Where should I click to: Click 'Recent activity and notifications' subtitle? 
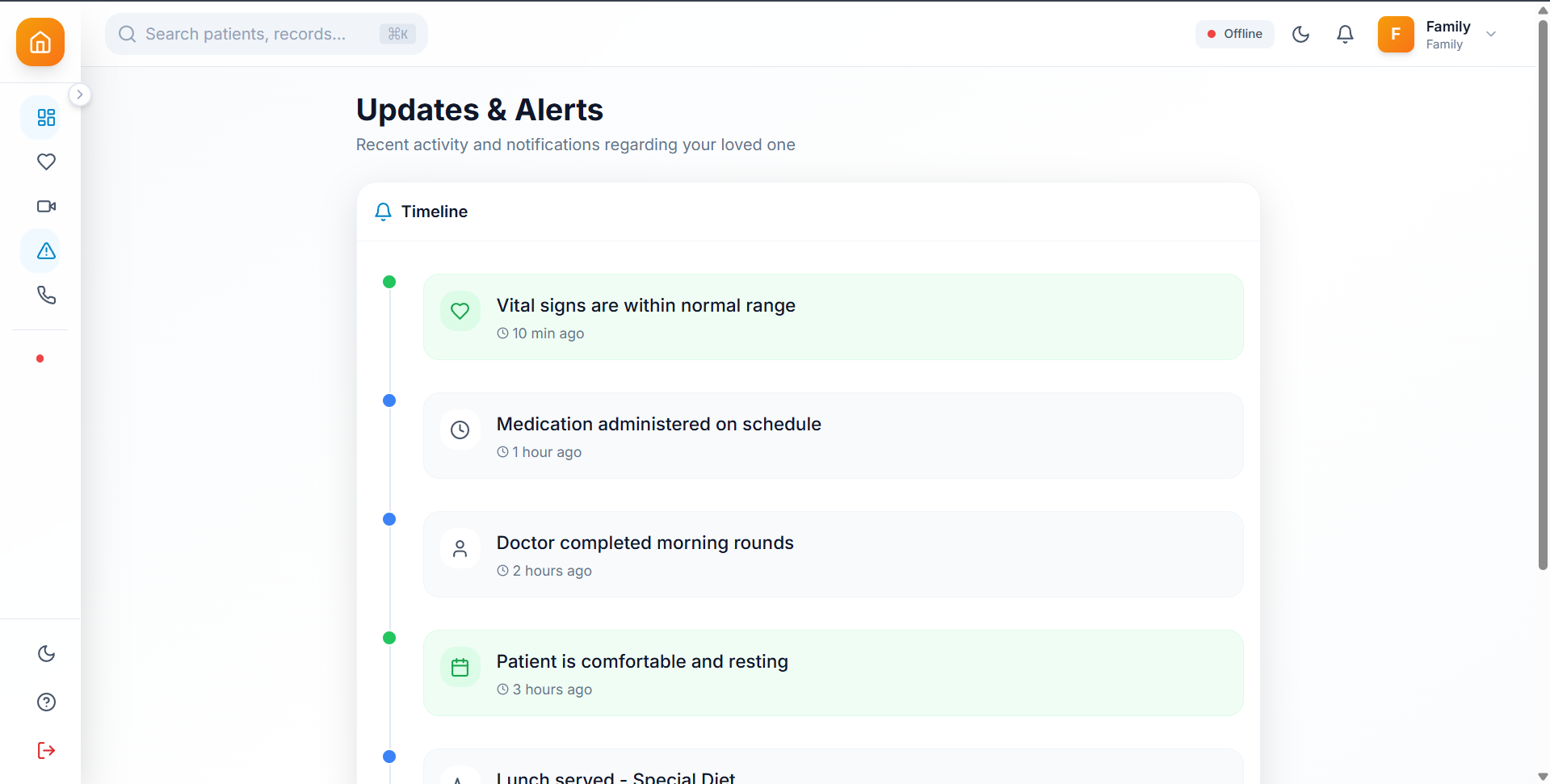[x=576, y=145]
